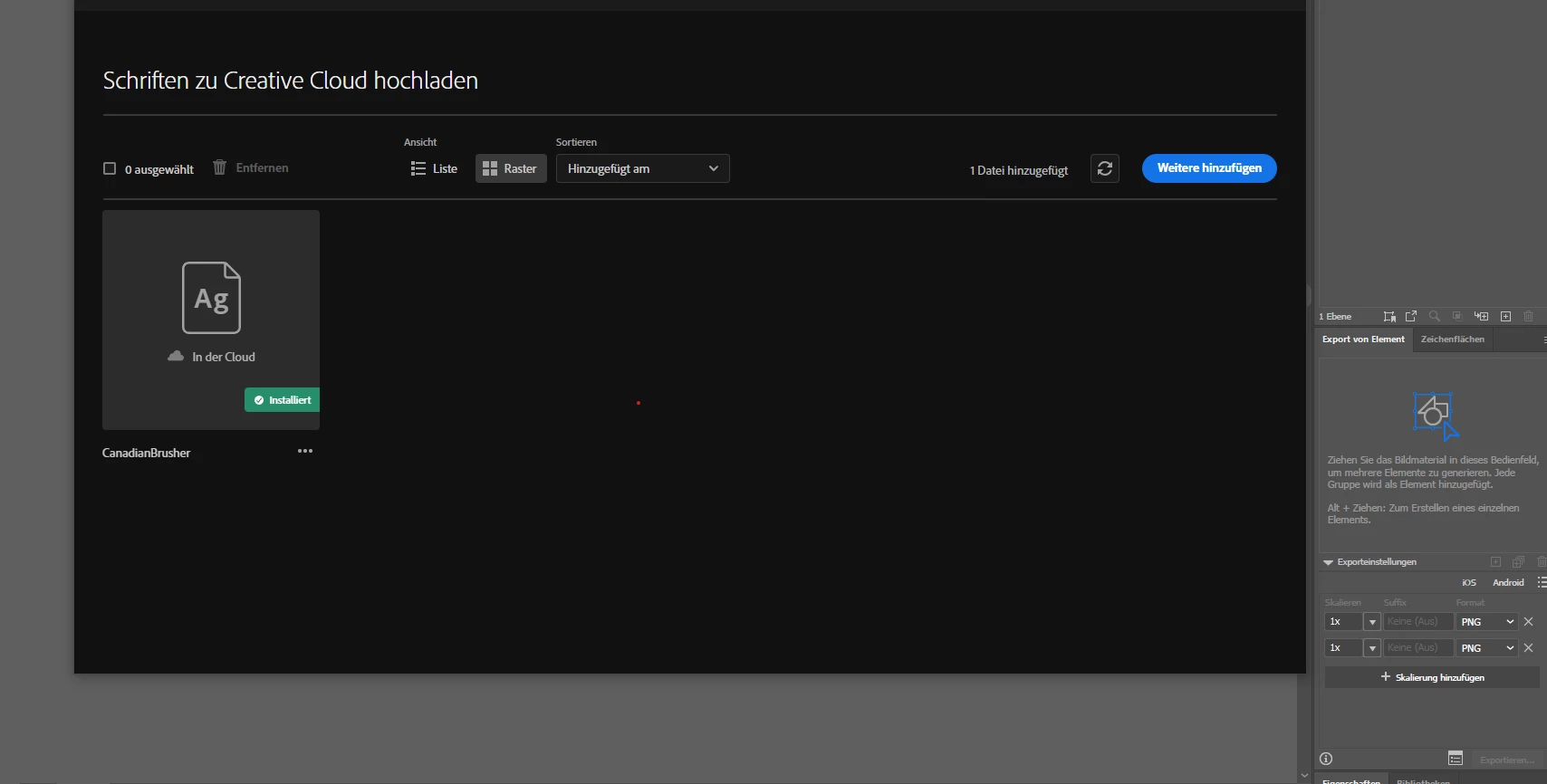The width and height of the screenshot is (1547, 784).
Task: Add iOS scale presets
Action: [1469, 583]
